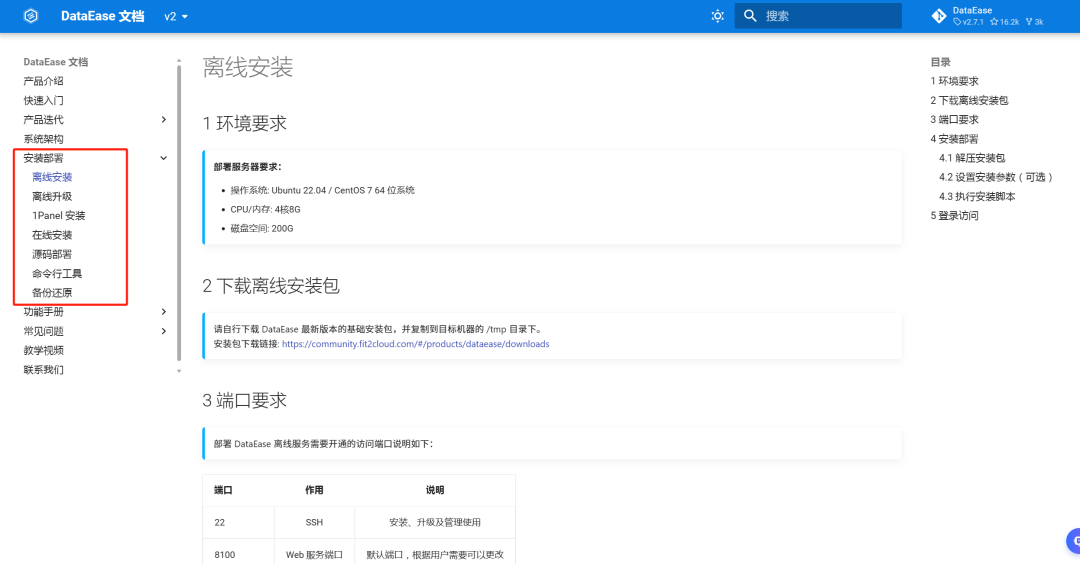This screenshot has width=1080, height=564.
Task: Jump to 3 端口要求 in contents
Action: [x=955, y=119]
